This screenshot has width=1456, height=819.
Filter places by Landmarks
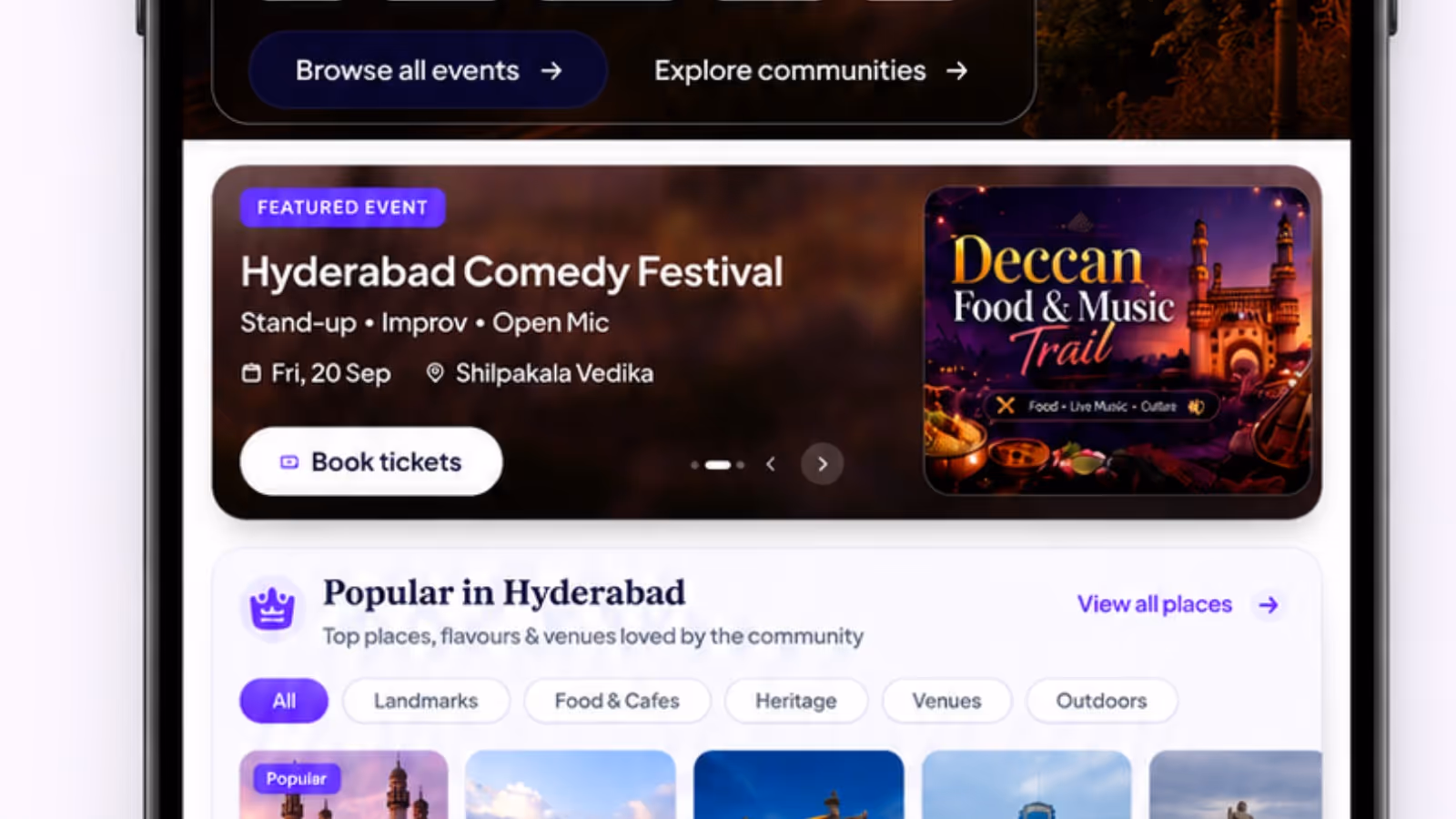426,701
